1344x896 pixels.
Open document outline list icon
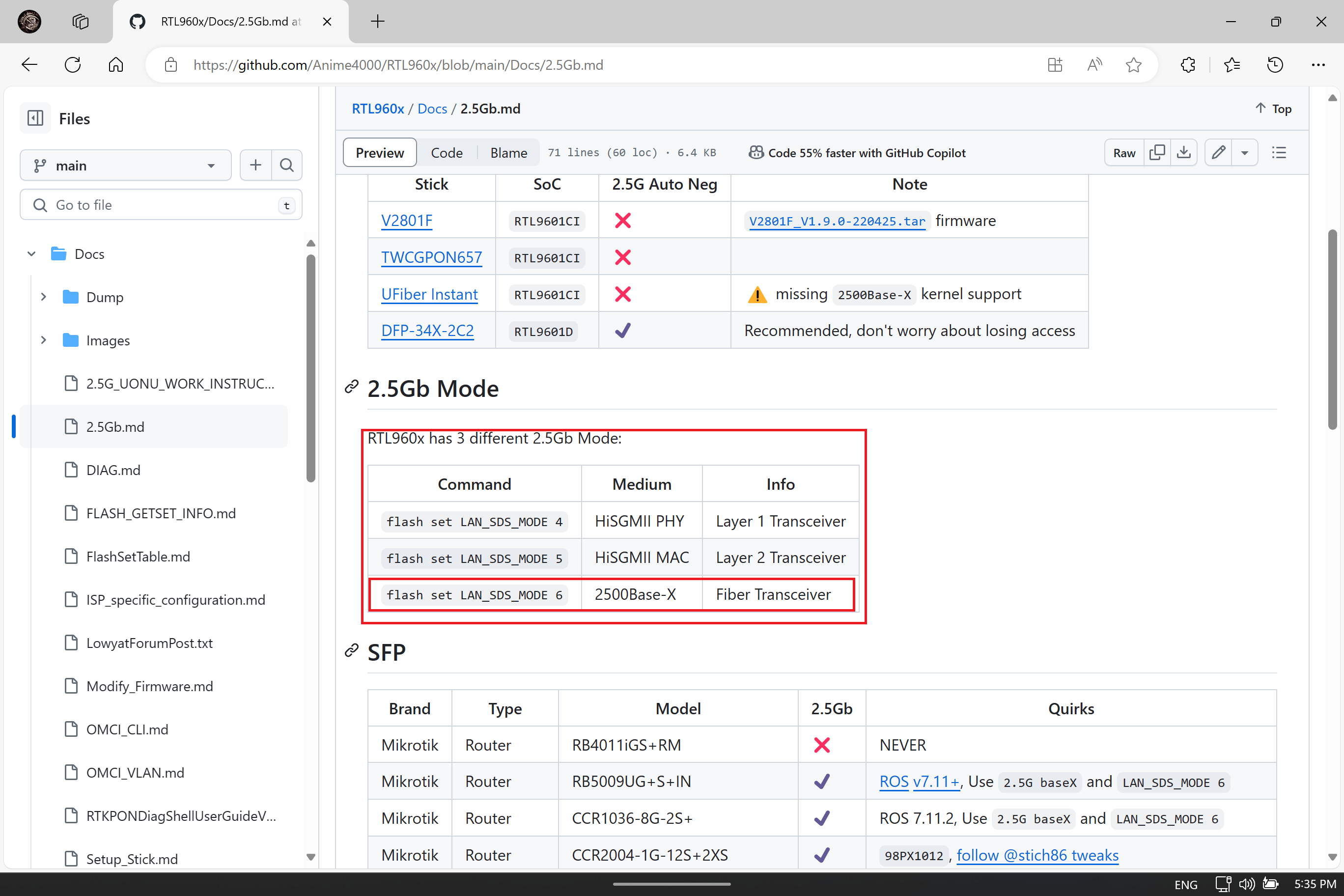(x=1279, y=153)
